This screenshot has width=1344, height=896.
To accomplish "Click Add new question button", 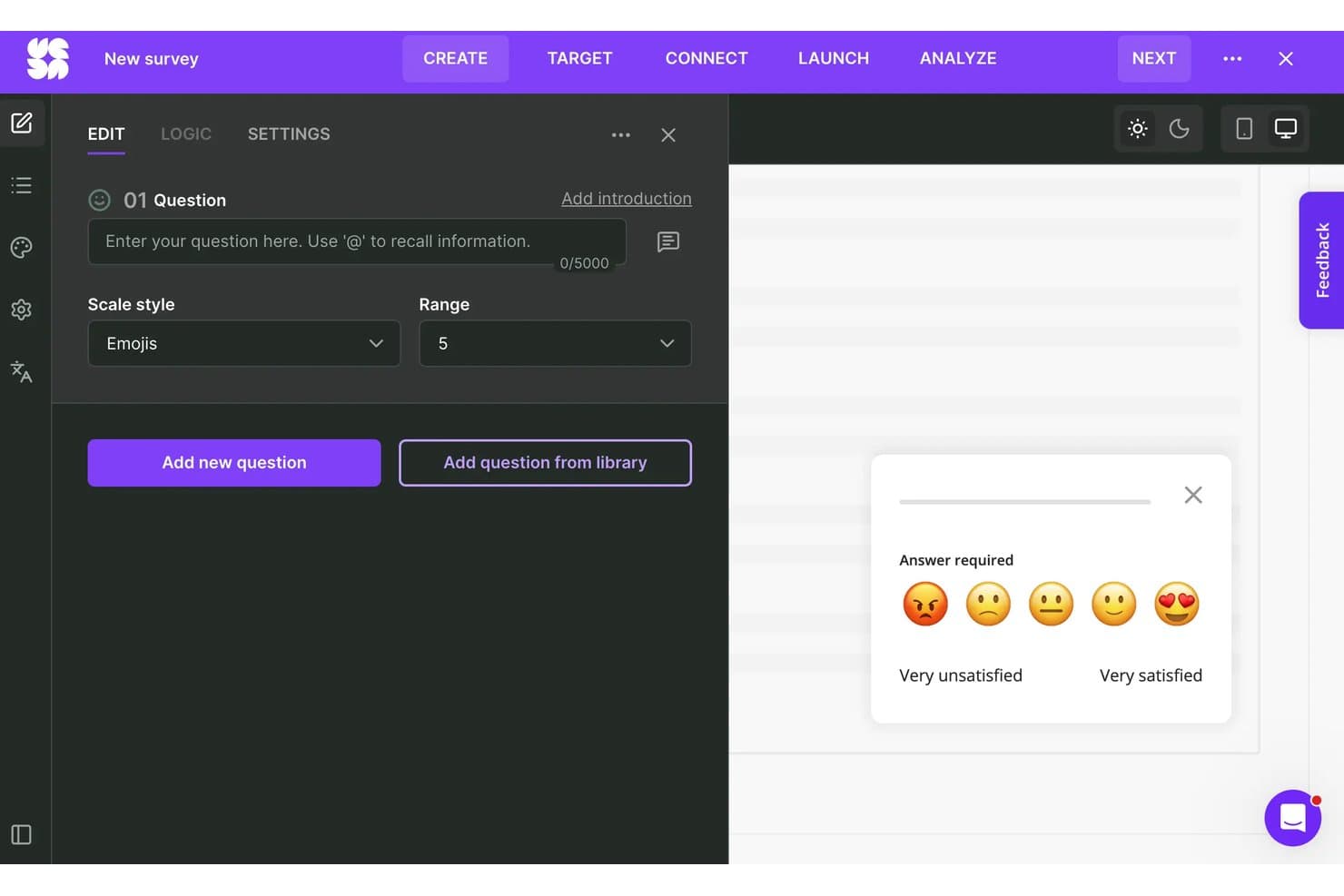I will pos(234,463).
